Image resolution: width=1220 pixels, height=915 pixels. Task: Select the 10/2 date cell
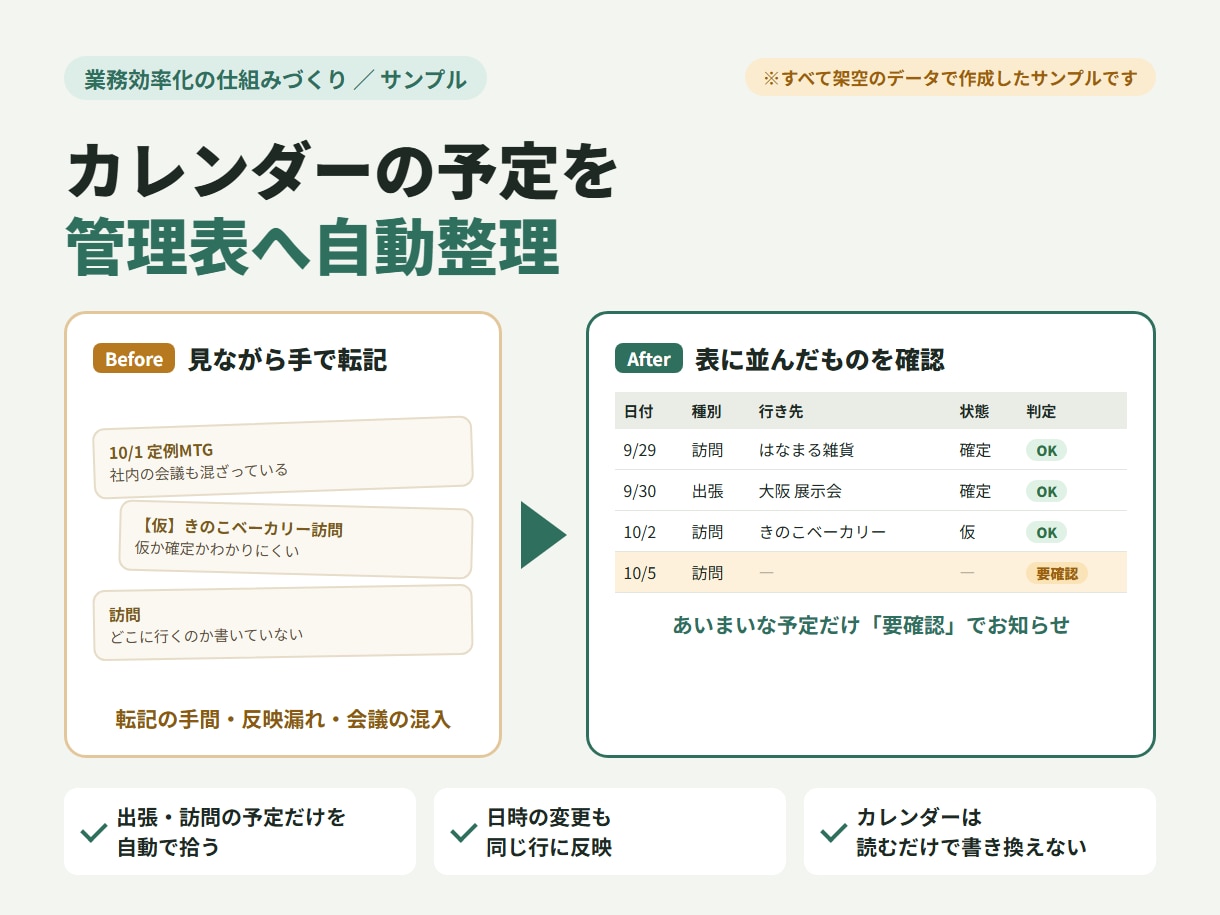[640, 532]
